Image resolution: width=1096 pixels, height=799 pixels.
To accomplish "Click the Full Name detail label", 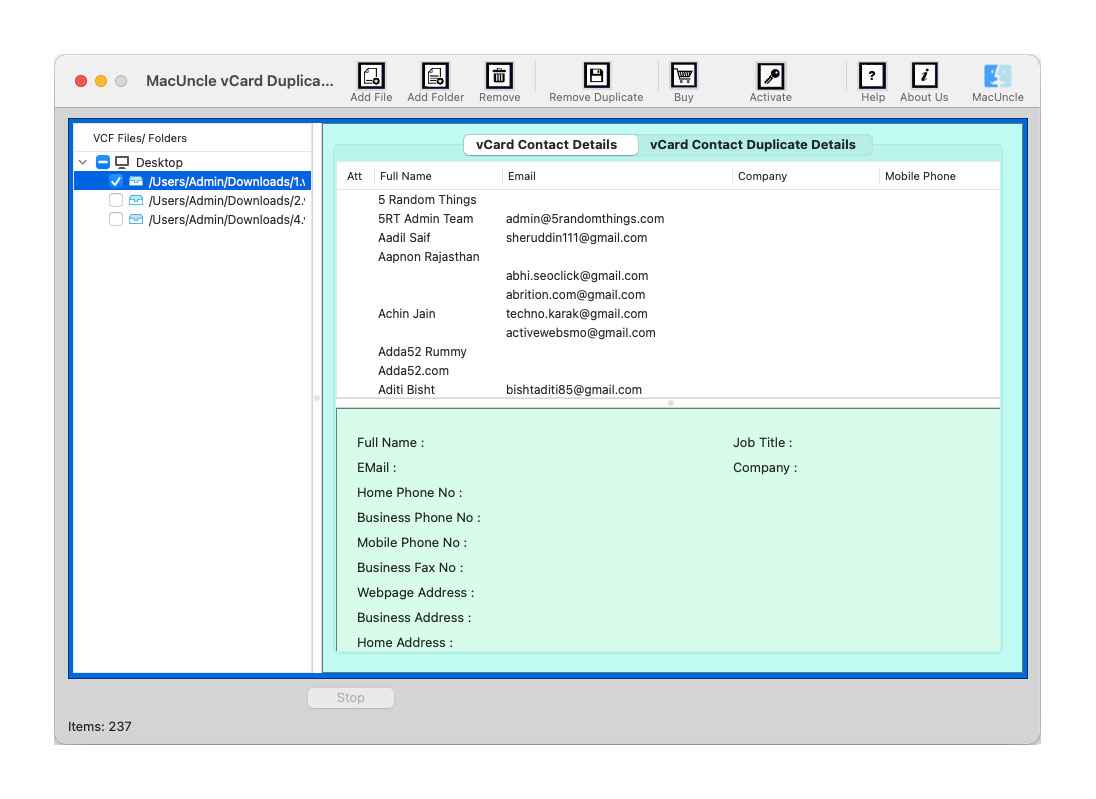I will pyautogui.click(x=390, y=442).
